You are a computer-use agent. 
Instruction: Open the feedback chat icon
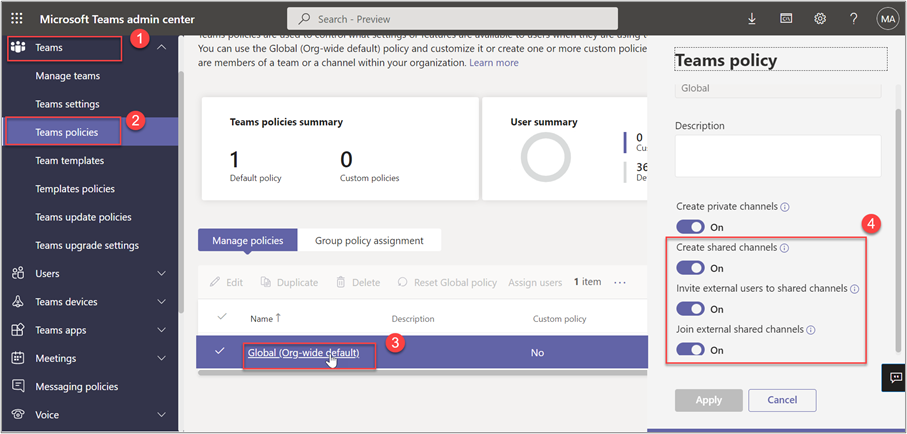pos(893,377)
